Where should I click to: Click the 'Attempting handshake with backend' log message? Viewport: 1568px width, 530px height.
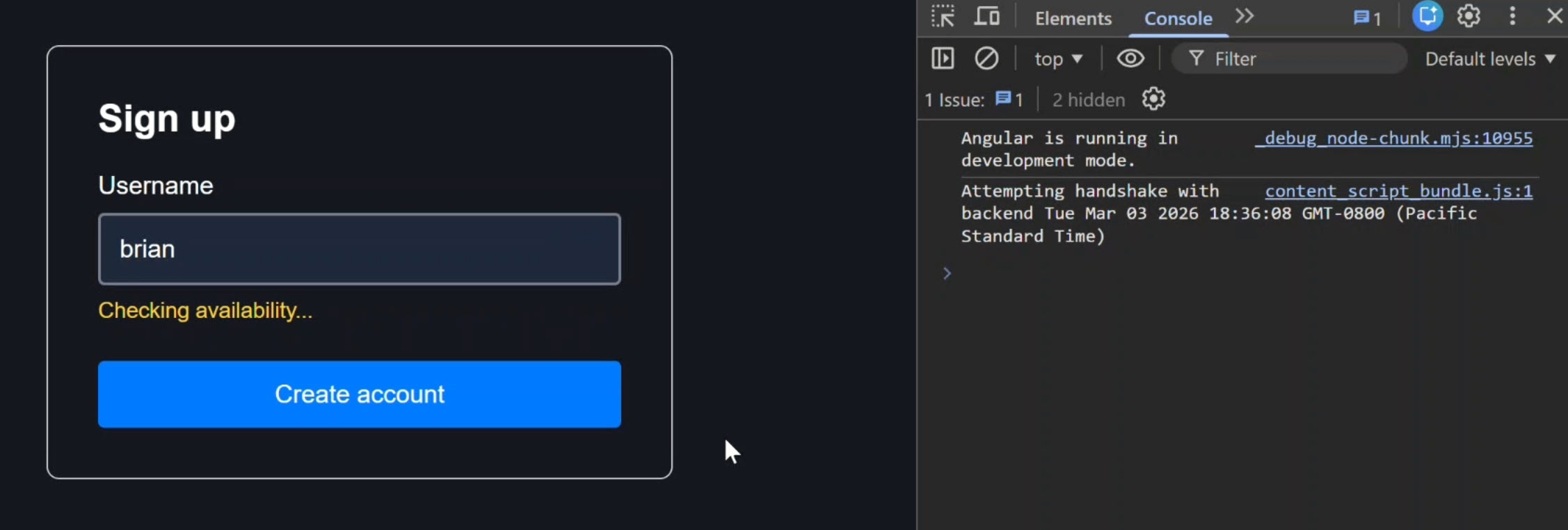[1219, 214]
